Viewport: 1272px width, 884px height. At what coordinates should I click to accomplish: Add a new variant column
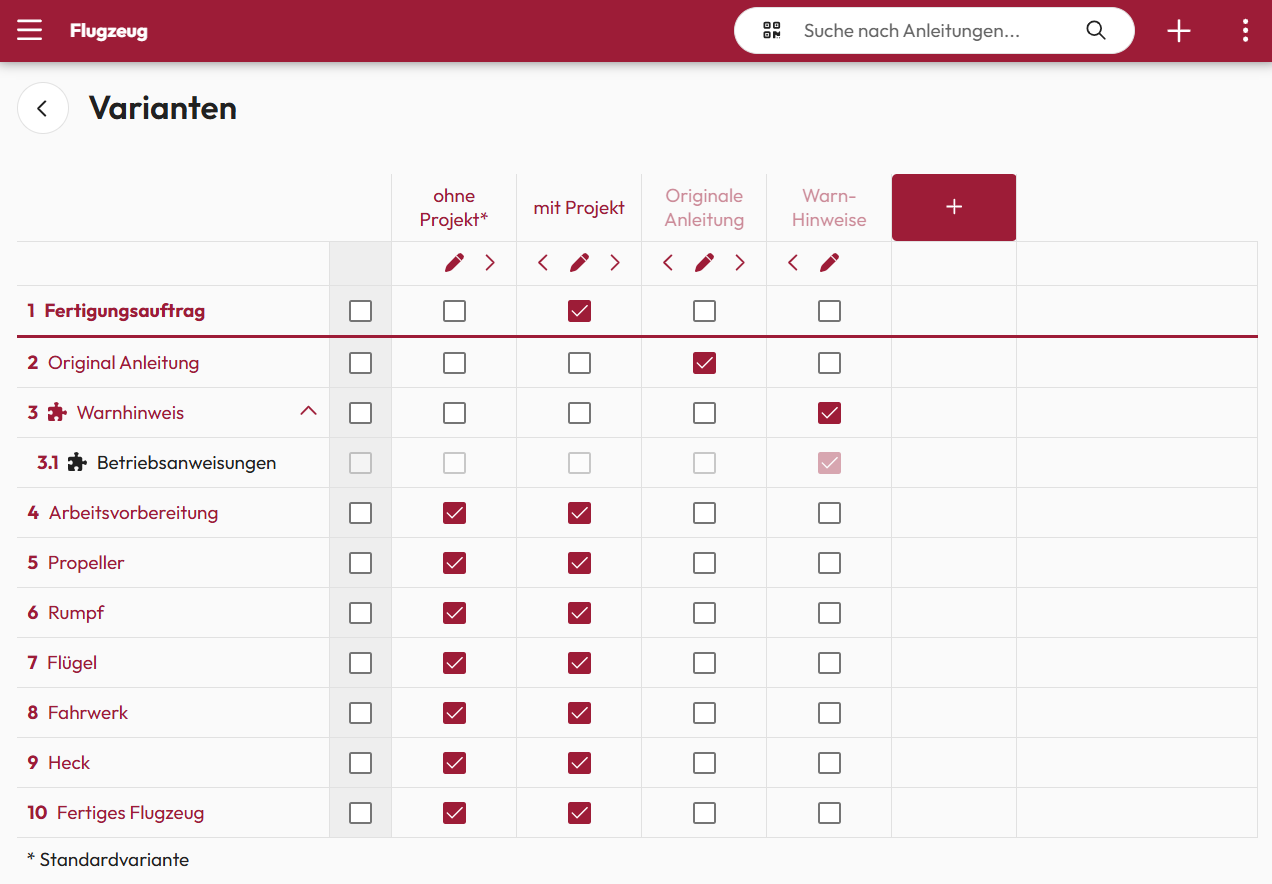(x=953, y=207)
